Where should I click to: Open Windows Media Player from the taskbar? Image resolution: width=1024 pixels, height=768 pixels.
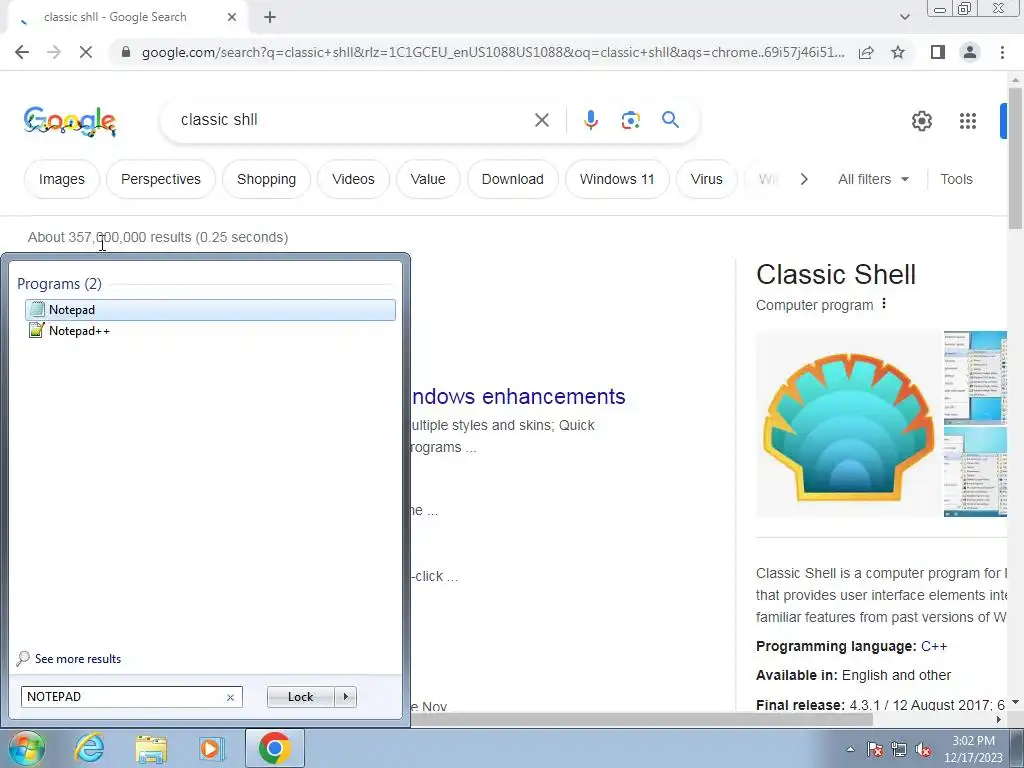click(212, 748)
